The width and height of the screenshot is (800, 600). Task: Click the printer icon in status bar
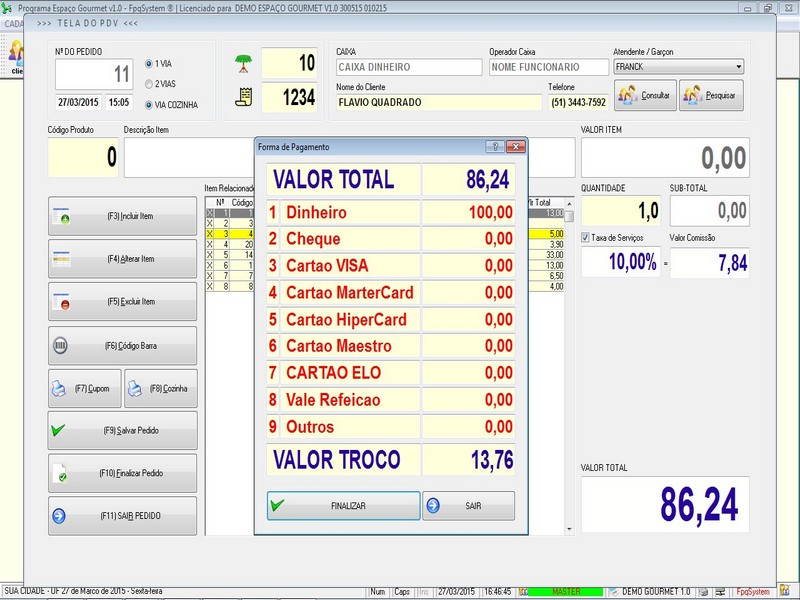coord(704,592)
